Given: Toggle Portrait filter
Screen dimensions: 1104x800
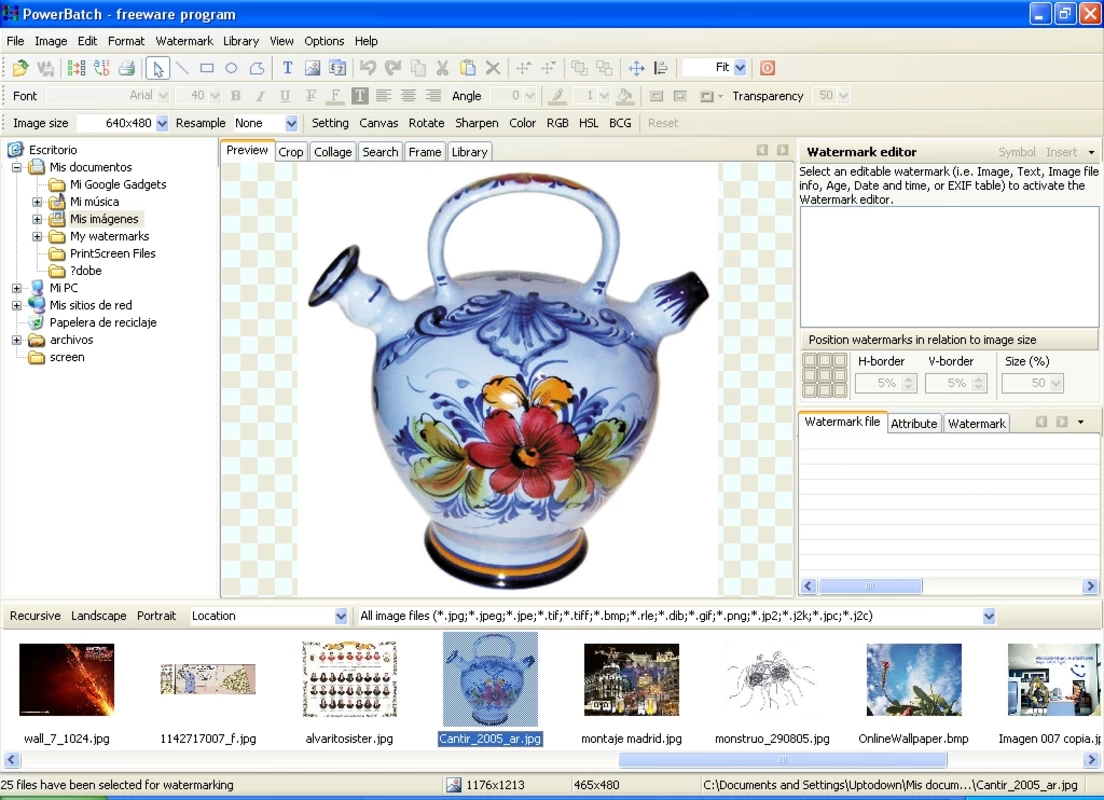Looking at the screenshot, I should click(x=156, y=615).
